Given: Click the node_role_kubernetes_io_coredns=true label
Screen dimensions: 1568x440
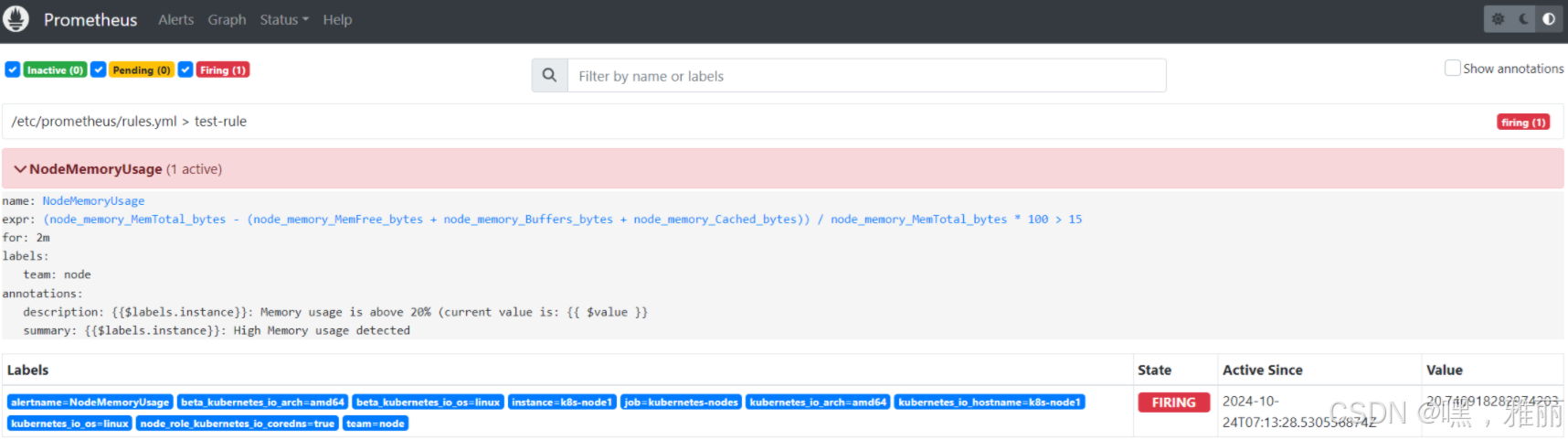Looking at the screenshot, I should [x=238, y=423].
